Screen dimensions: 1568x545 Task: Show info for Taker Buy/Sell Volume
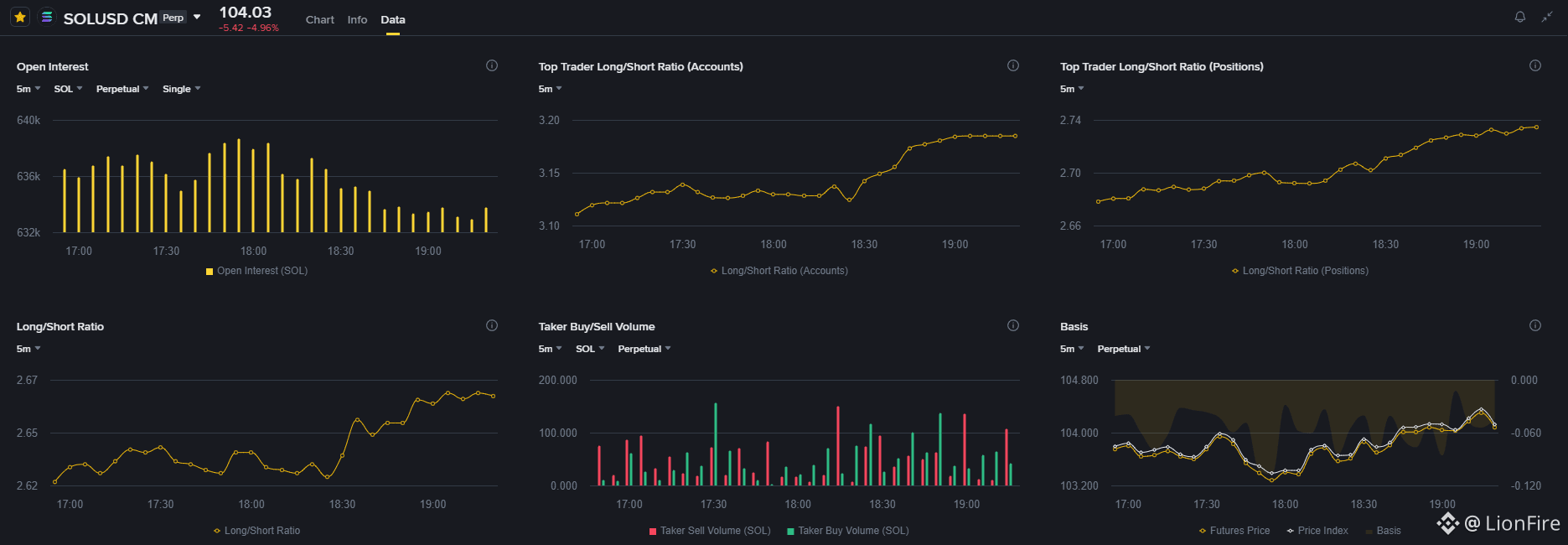coord(1013,325)
